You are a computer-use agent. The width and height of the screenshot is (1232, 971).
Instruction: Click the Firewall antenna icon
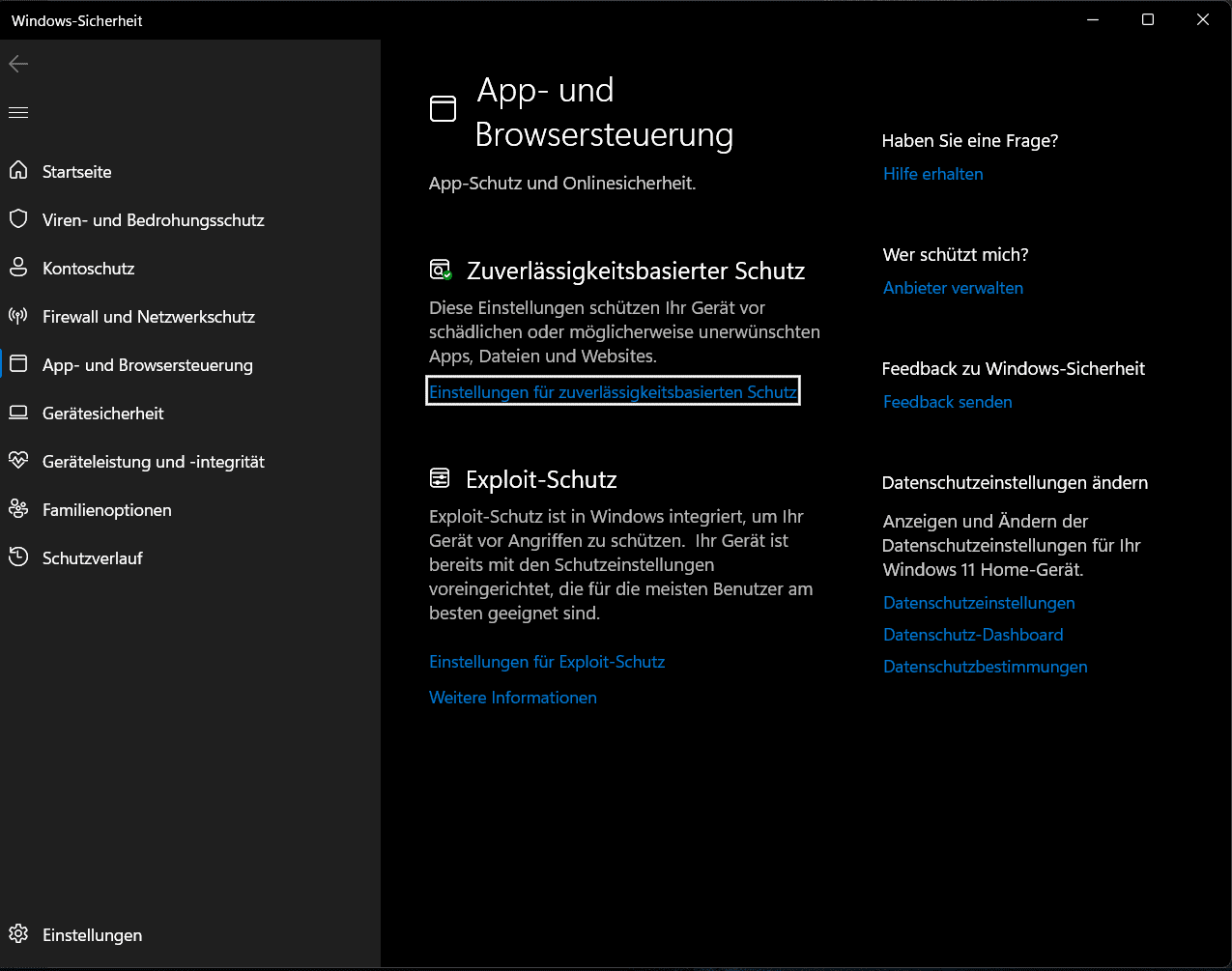point(18,316)
